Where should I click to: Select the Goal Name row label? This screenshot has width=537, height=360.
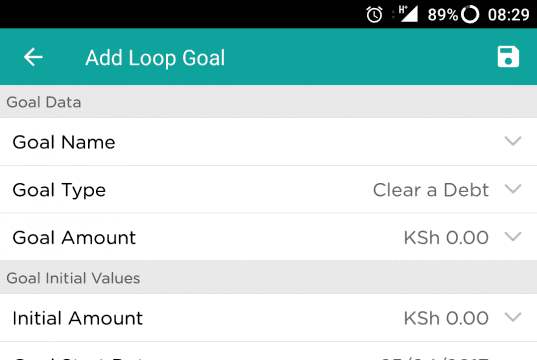click(64, 142)
